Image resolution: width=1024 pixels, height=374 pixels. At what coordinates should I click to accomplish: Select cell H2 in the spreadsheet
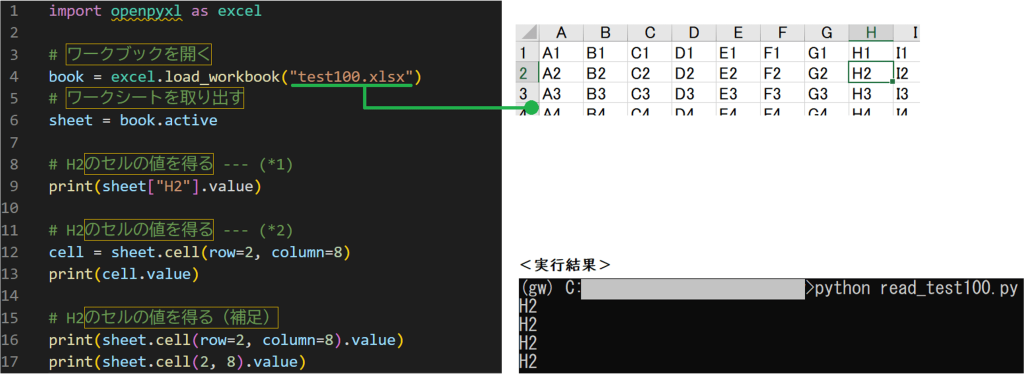point(871,72)
